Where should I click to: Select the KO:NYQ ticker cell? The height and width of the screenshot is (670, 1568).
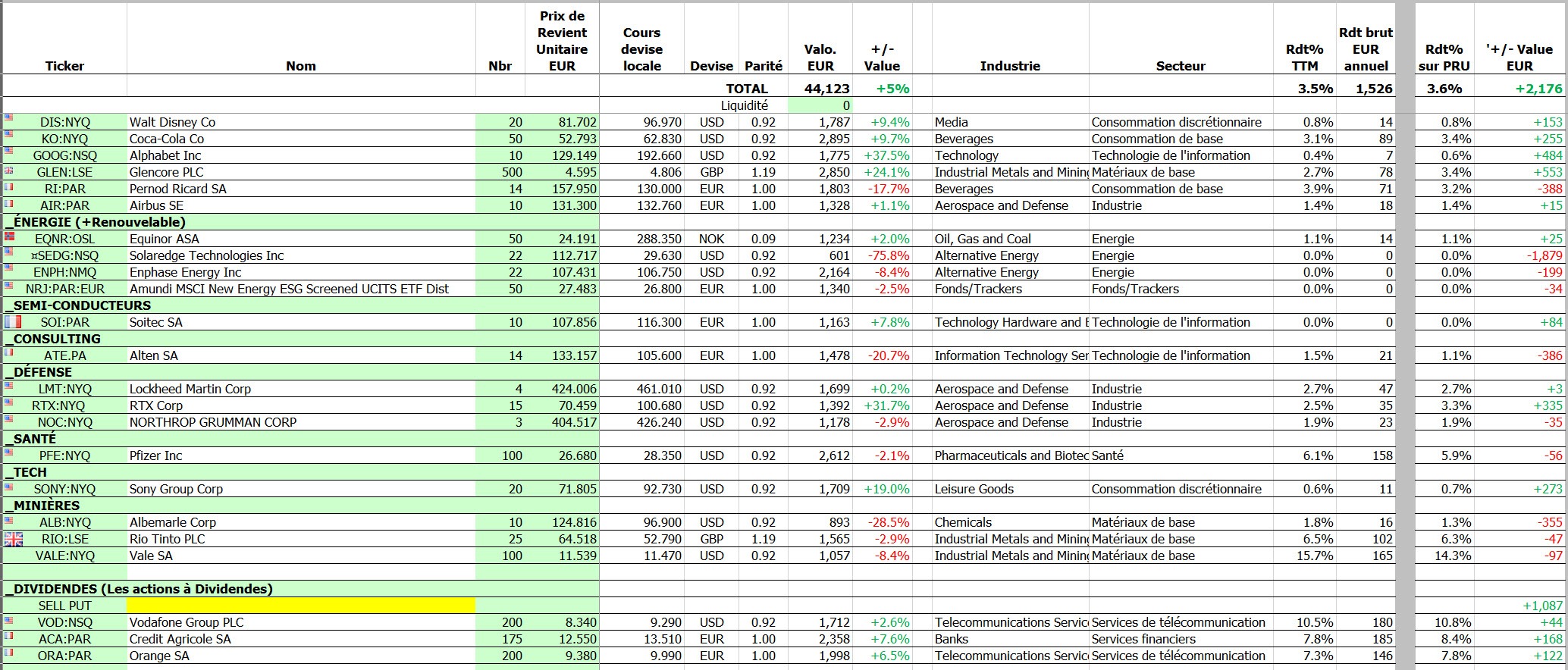[x=64, y=139]
